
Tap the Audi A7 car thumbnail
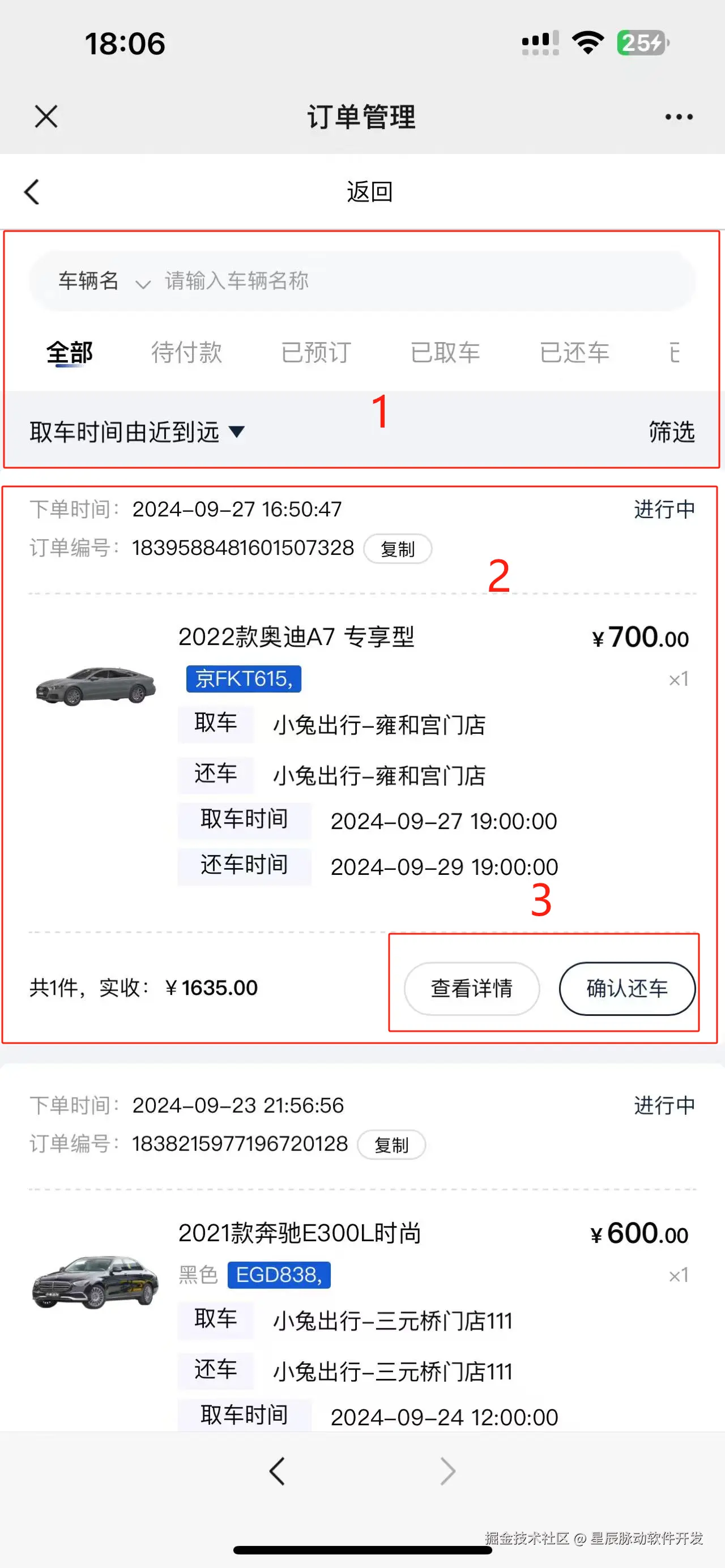tap(96, 685)
